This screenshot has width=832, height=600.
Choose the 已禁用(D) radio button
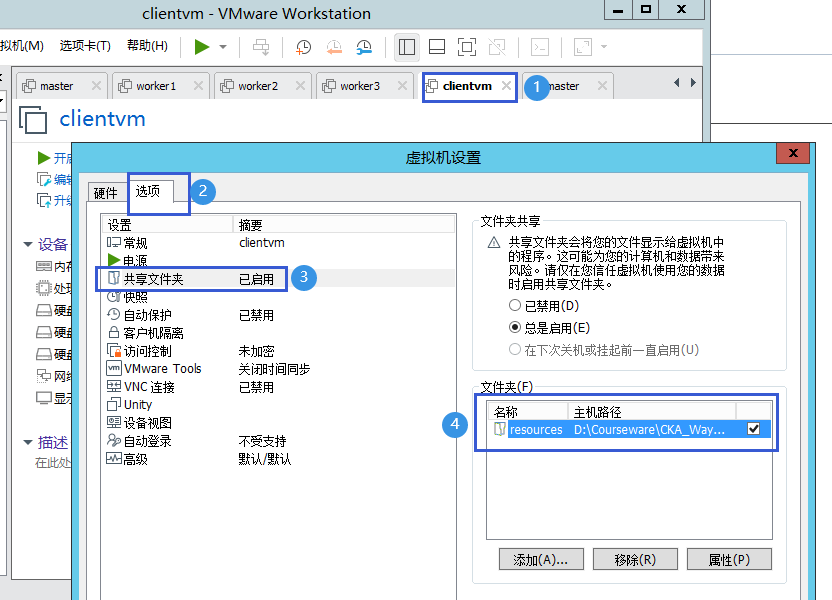pos(515,306)
